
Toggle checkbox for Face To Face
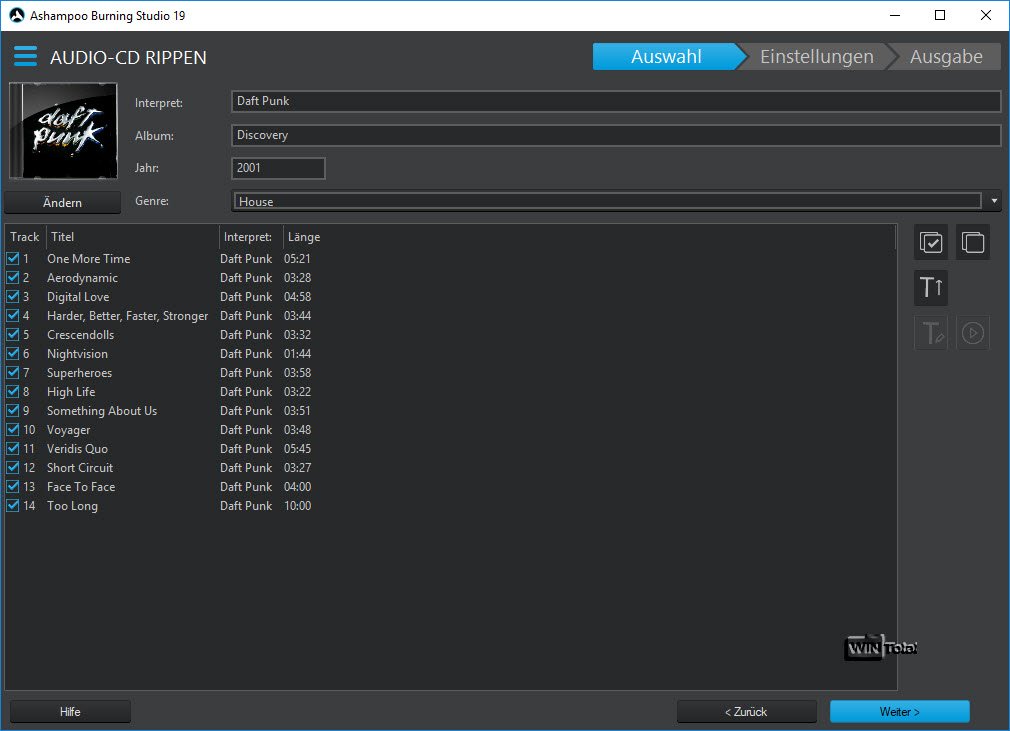[13, 486]
